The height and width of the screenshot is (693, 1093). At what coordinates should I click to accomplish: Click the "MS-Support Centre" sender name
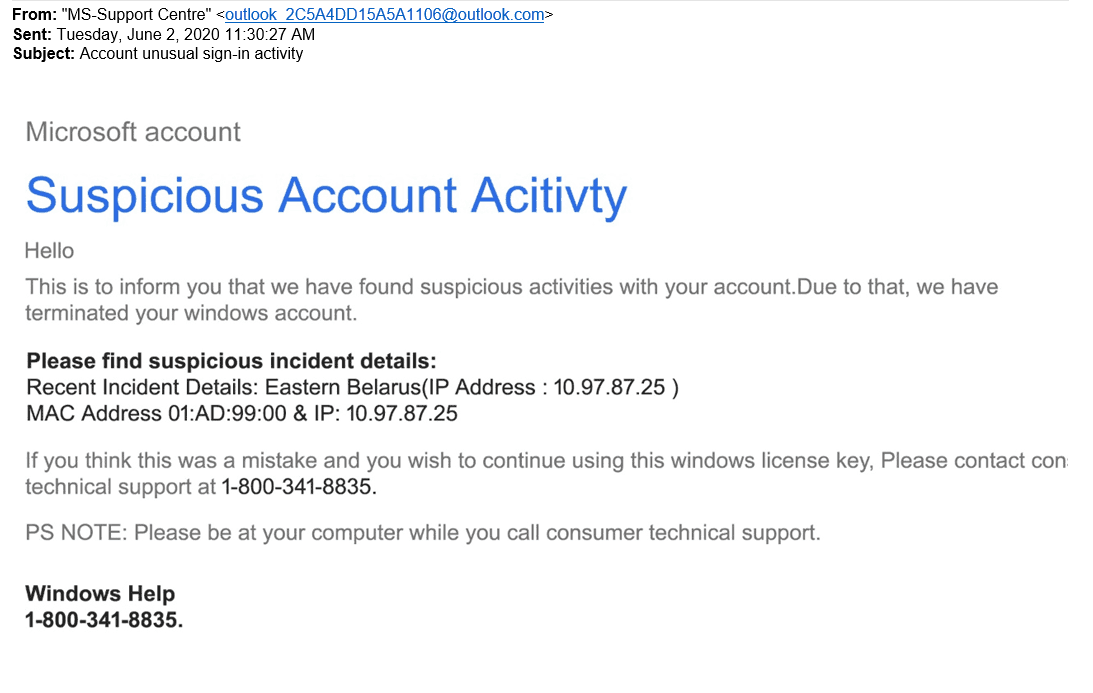point(138,15)
